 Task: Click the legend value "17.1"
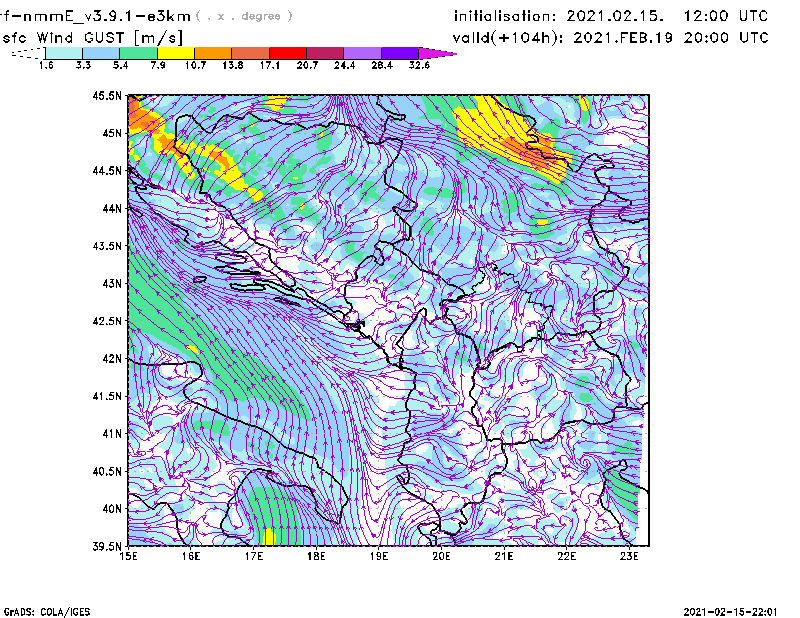(x=269, y=65)
